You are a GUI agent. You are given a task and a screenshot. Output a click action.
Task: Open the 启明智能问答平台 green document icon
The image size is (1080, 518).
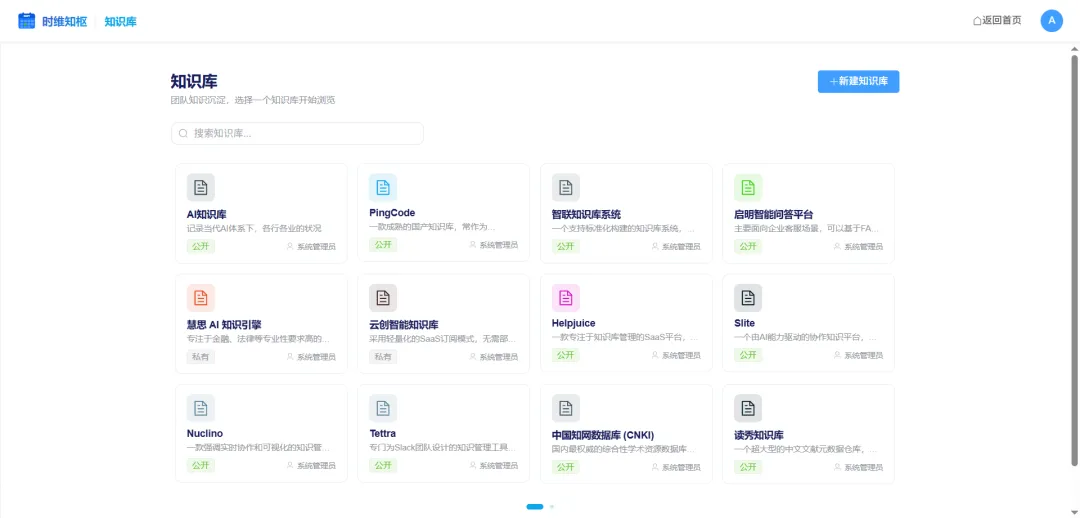748,187
